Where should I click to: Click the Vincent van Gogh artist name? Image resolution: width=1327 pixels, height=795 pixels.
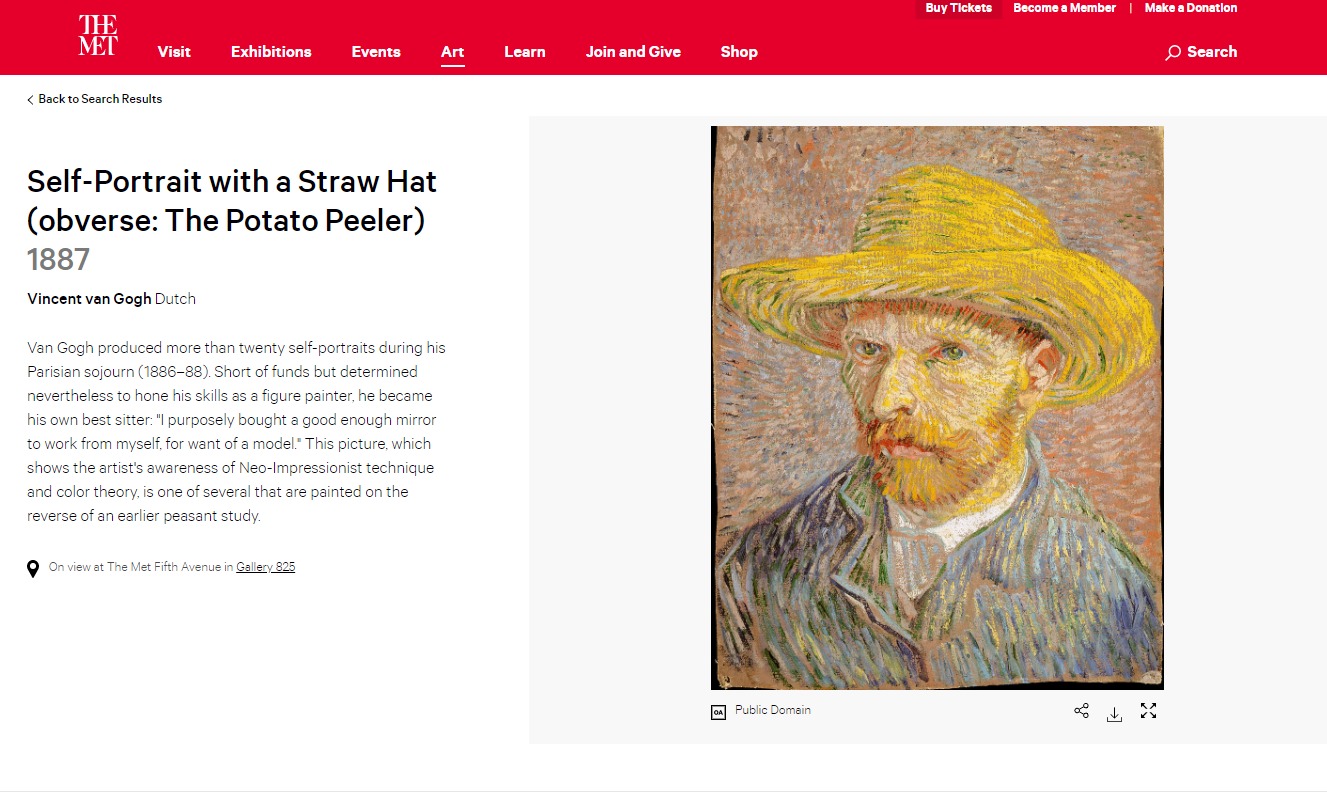(x=89, y=299)
